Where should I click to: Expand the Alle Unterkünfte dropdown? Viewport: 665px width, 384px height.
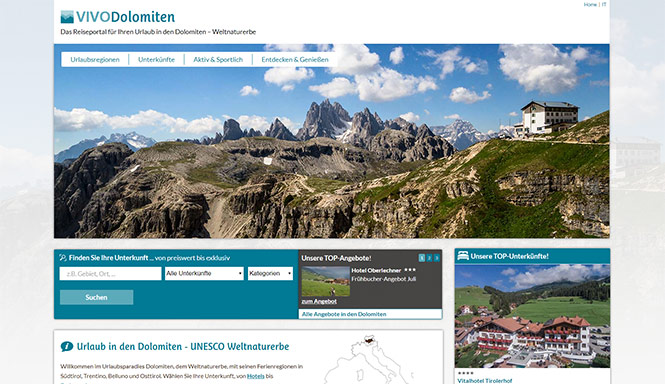click(204, 274)
